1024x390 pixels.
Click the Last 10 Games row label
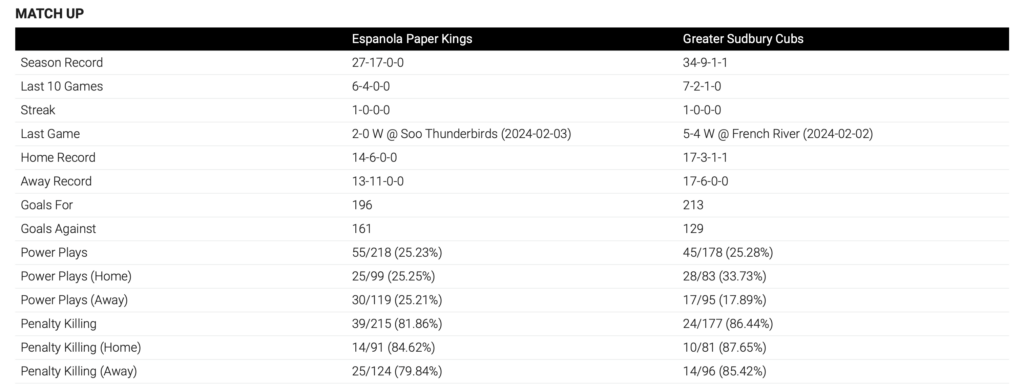[61, 86]
